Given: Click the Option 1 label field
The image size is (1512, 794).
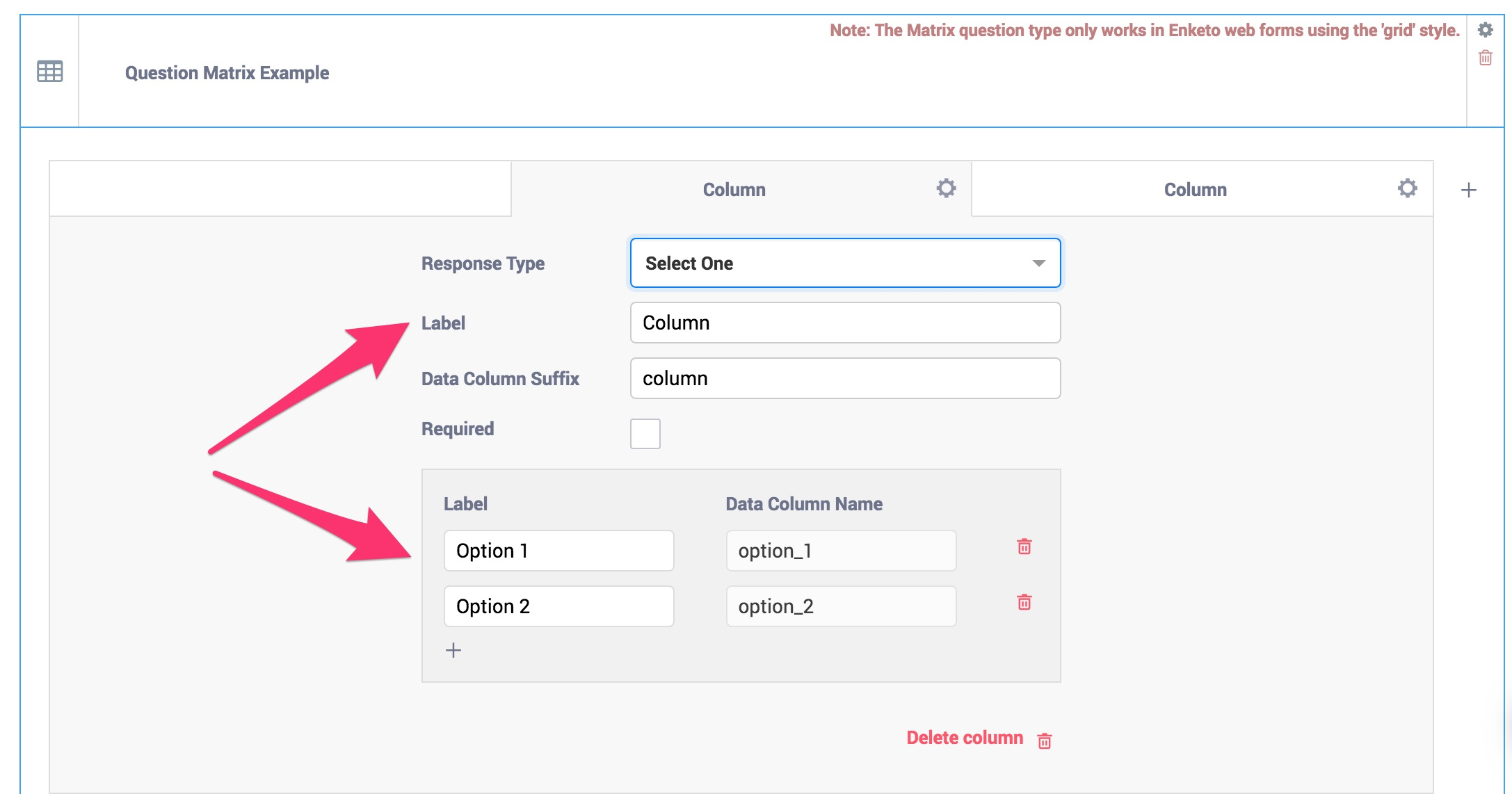Looking at the screenshot, I should 558,551.
